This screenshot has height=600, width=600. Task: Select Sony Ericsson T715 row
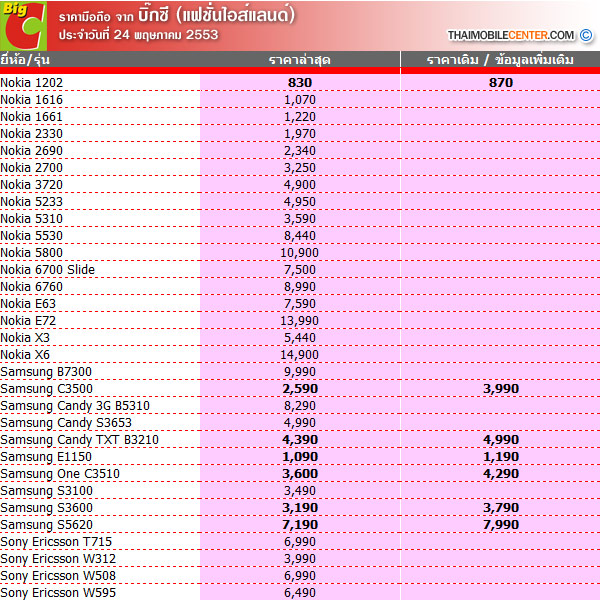tap(56, 542)
